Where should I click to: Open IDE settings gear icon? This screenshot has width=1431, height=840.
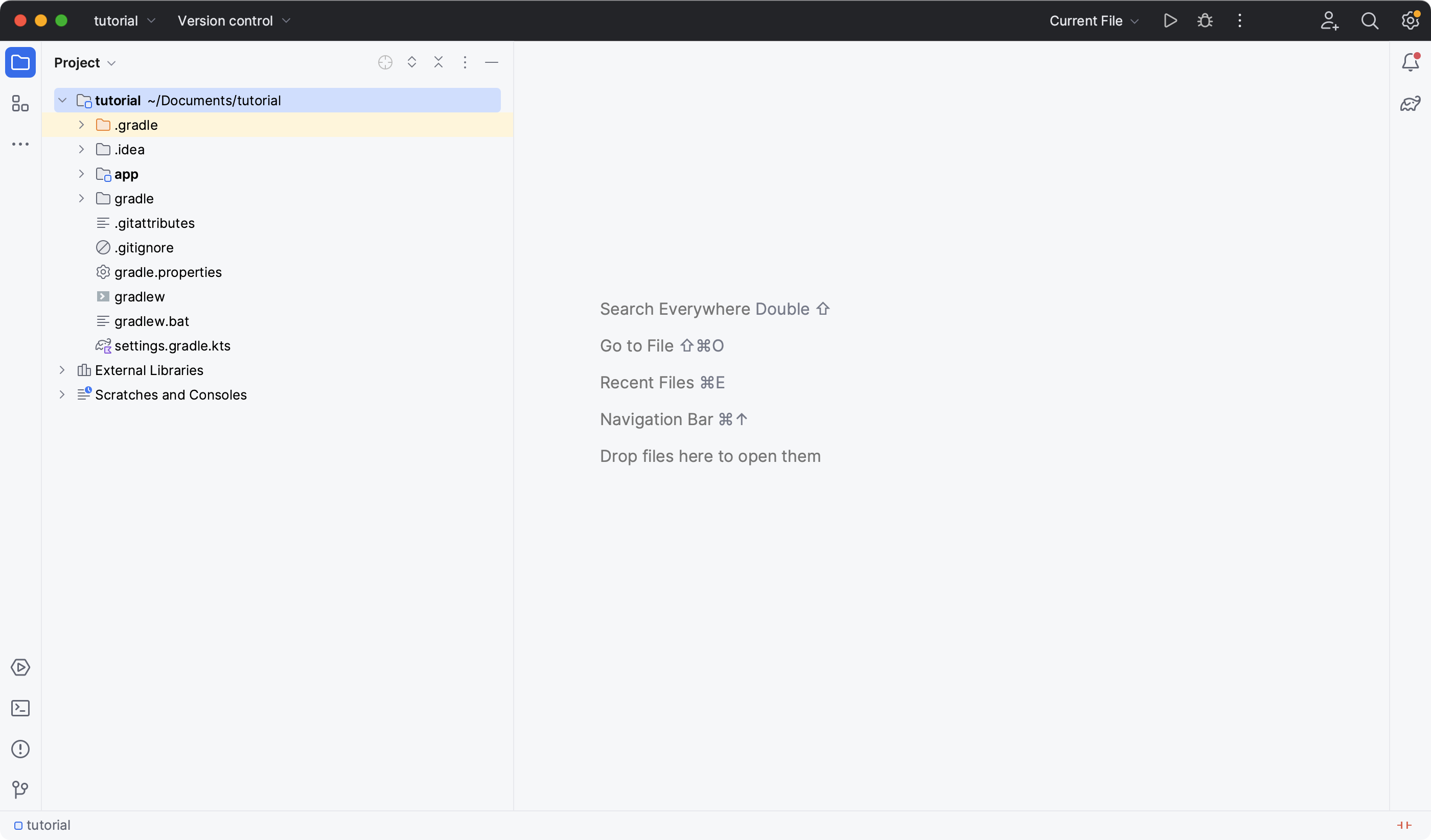pos(1411,21)
